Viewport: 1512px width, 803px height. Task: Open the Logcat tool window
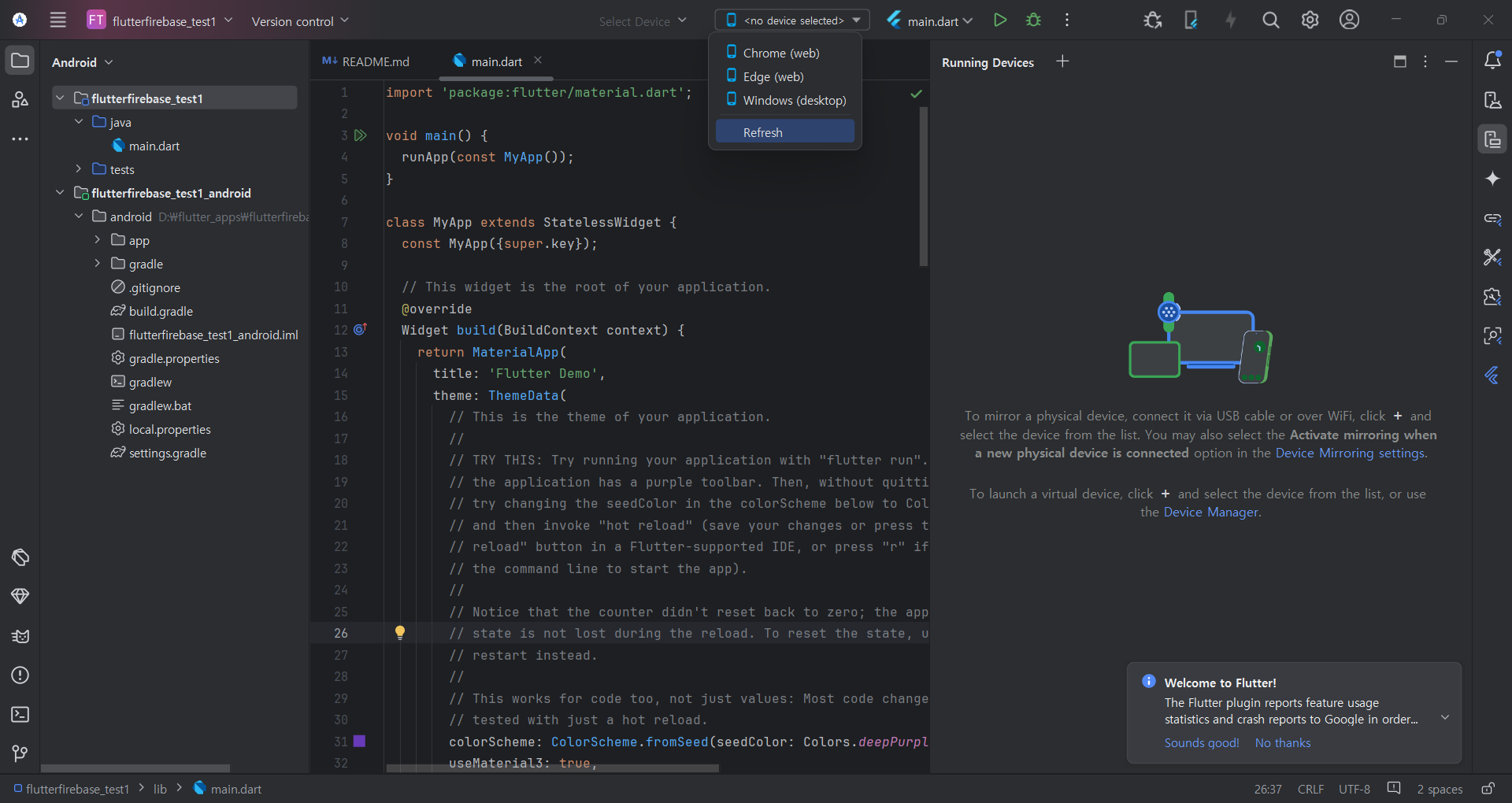[x=20, y=636]
